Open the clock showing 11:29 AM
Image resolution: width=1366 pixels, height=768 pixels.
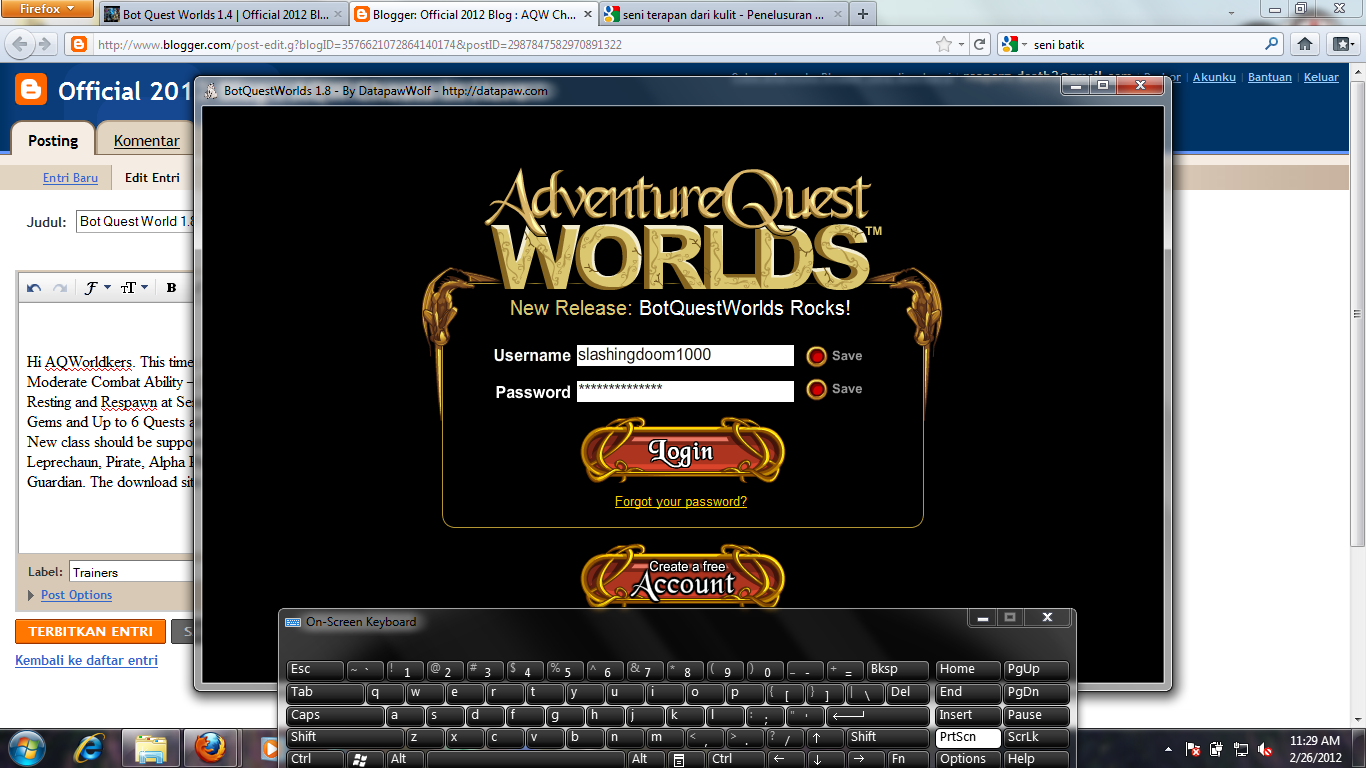point(1315,749)
